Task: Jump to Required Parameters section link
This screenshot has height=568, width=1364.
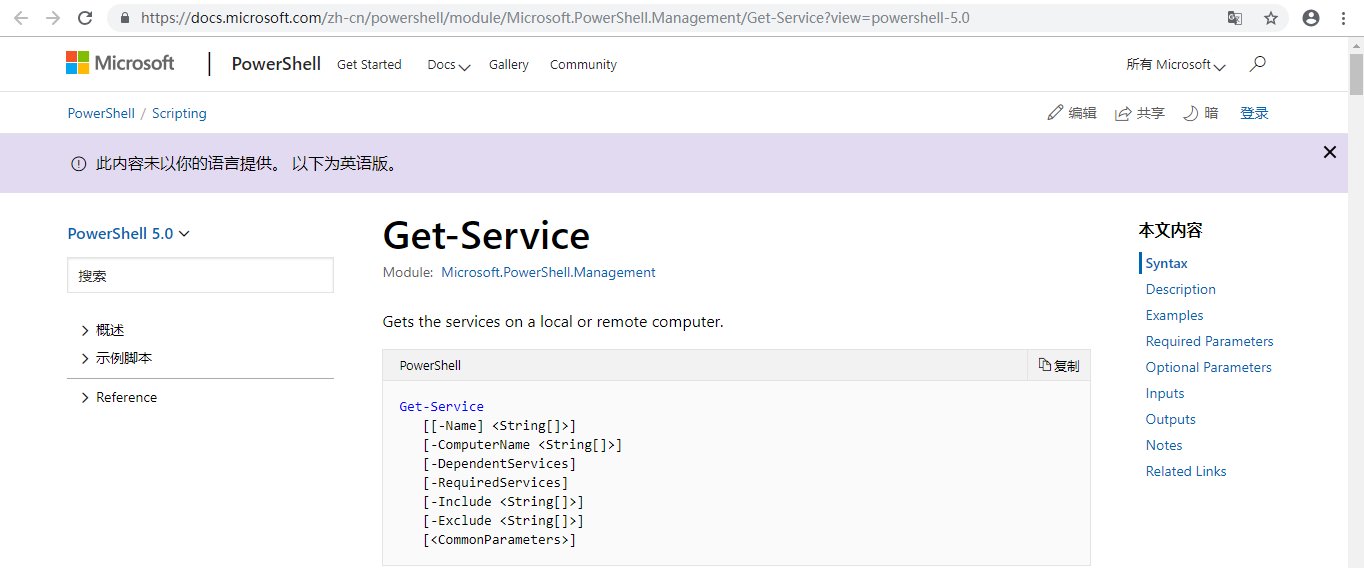Action: point(1210,341)
